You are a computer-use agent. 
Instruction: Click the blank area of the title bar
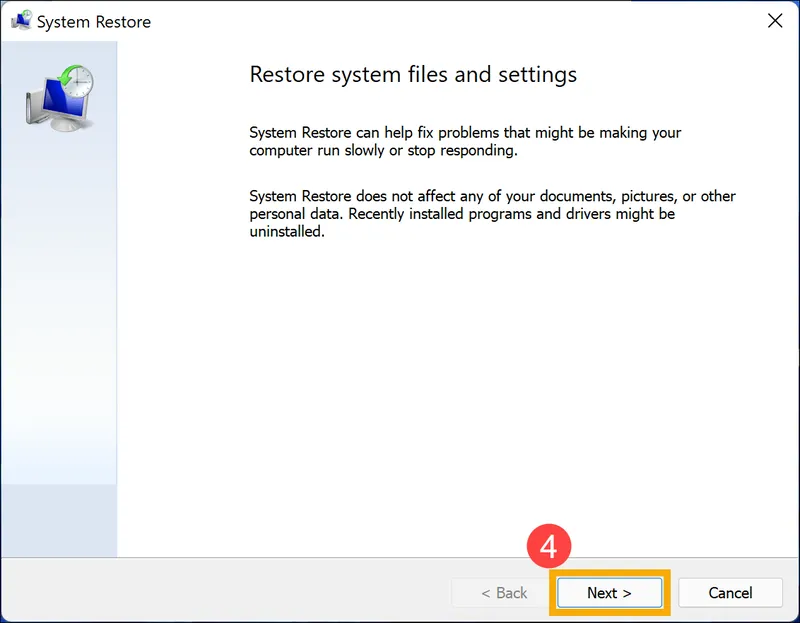click(450, 21)
